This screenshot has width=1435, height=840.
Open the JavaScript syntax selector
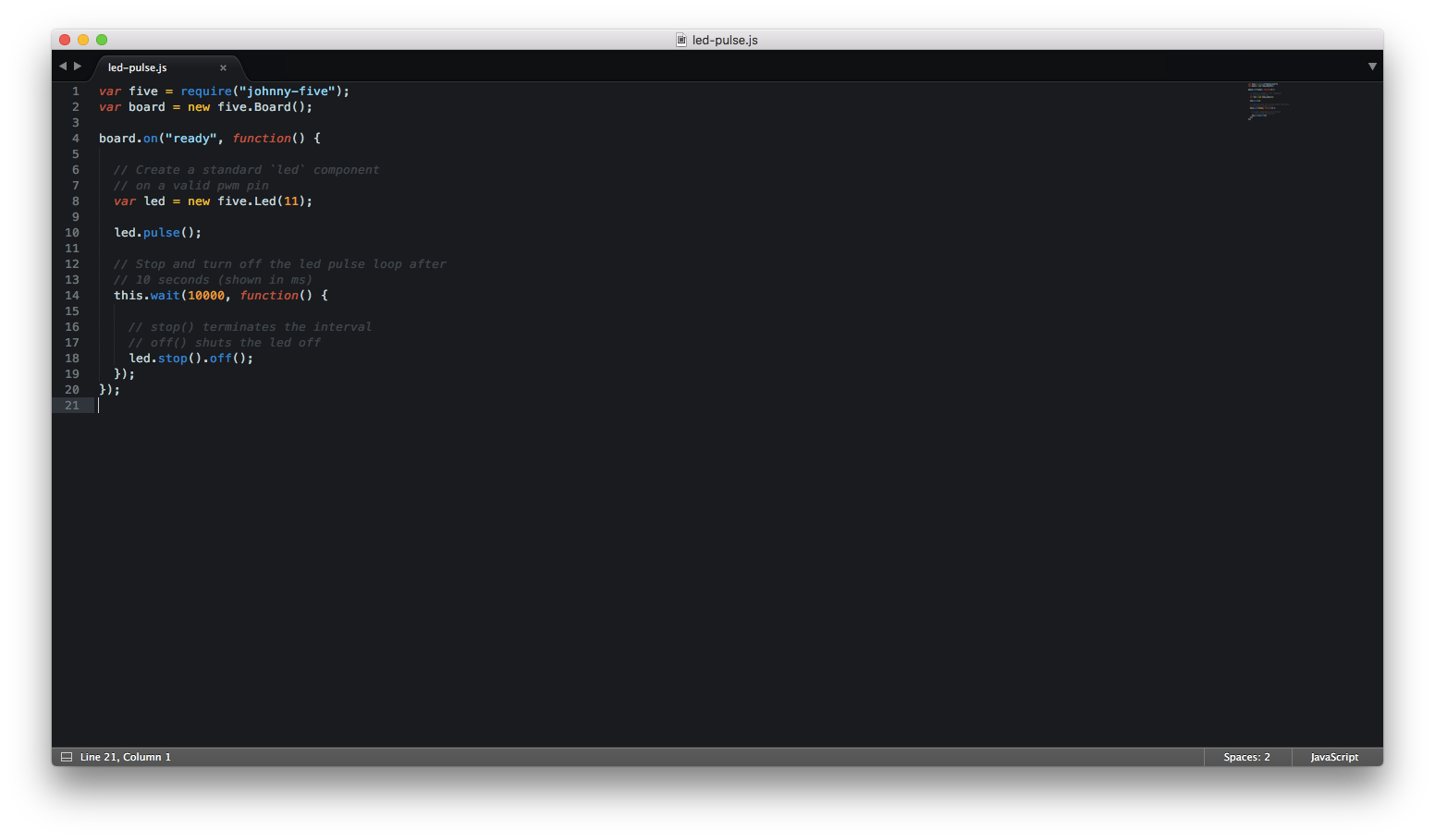point(1334,757)
